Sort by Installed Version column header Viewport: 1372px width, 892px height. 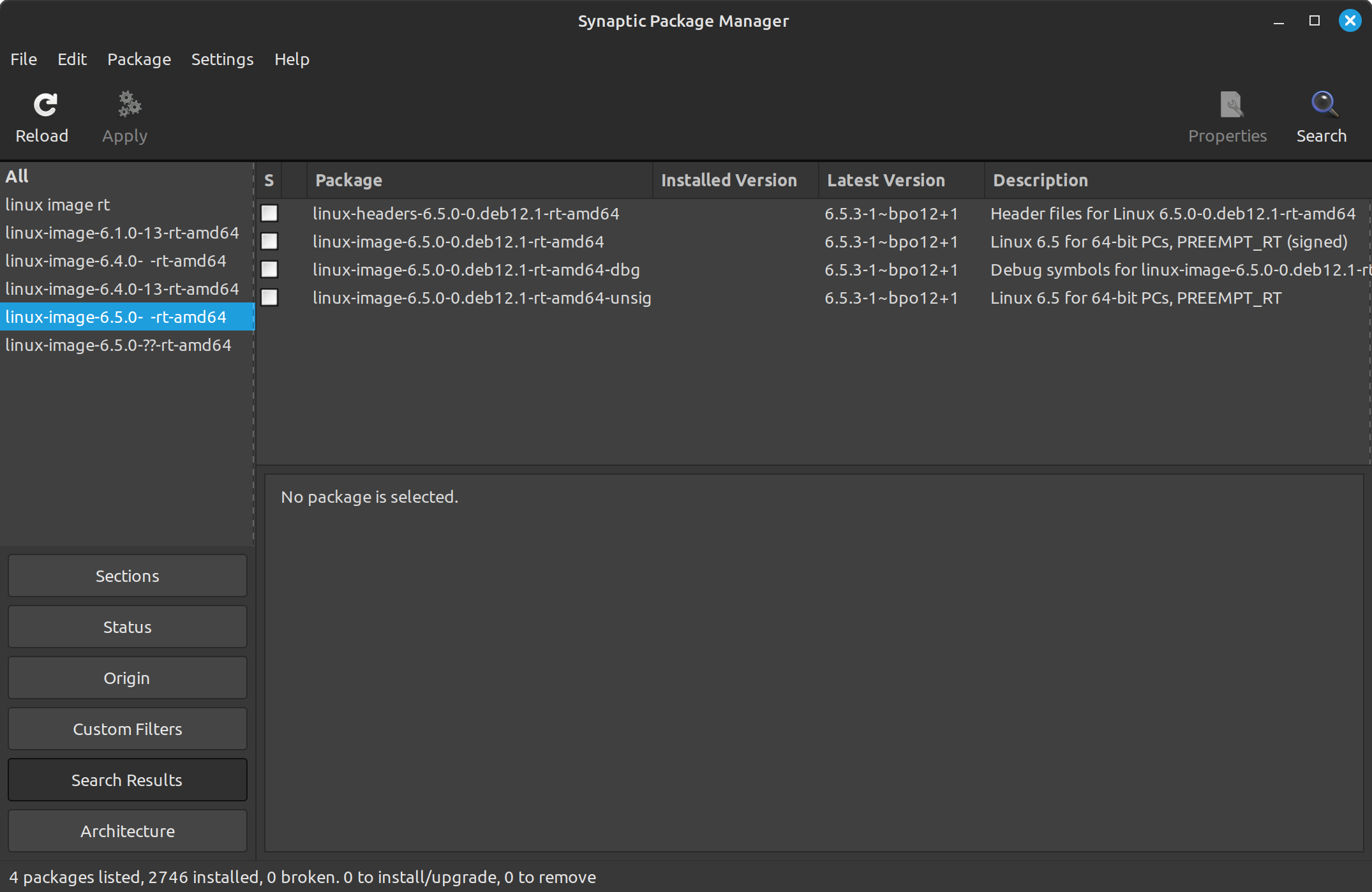point(736,181)
